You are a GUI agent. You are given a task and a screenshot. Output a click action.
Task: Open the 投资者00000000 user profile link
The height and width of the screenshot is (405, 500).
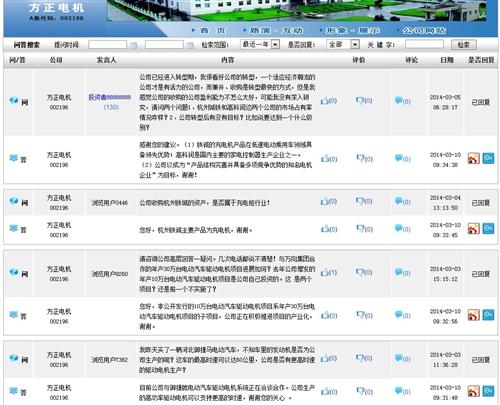pyautogui.click(x=110, y=97)
